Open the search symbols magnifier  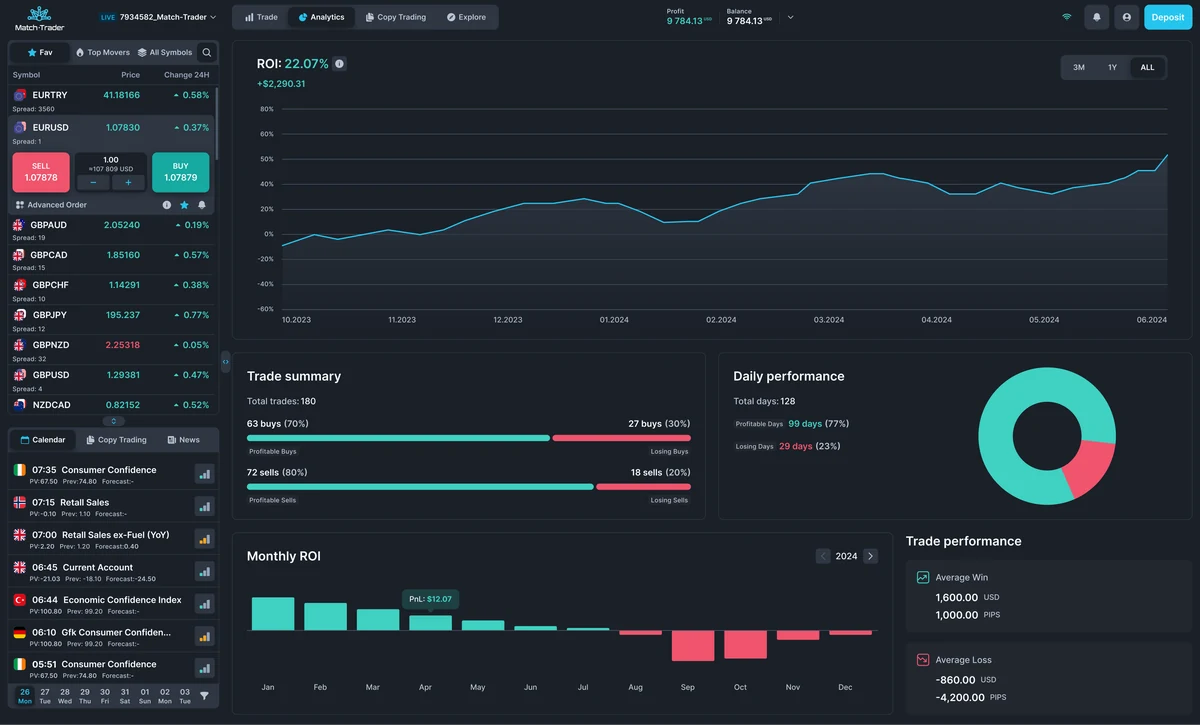point(207,53)
